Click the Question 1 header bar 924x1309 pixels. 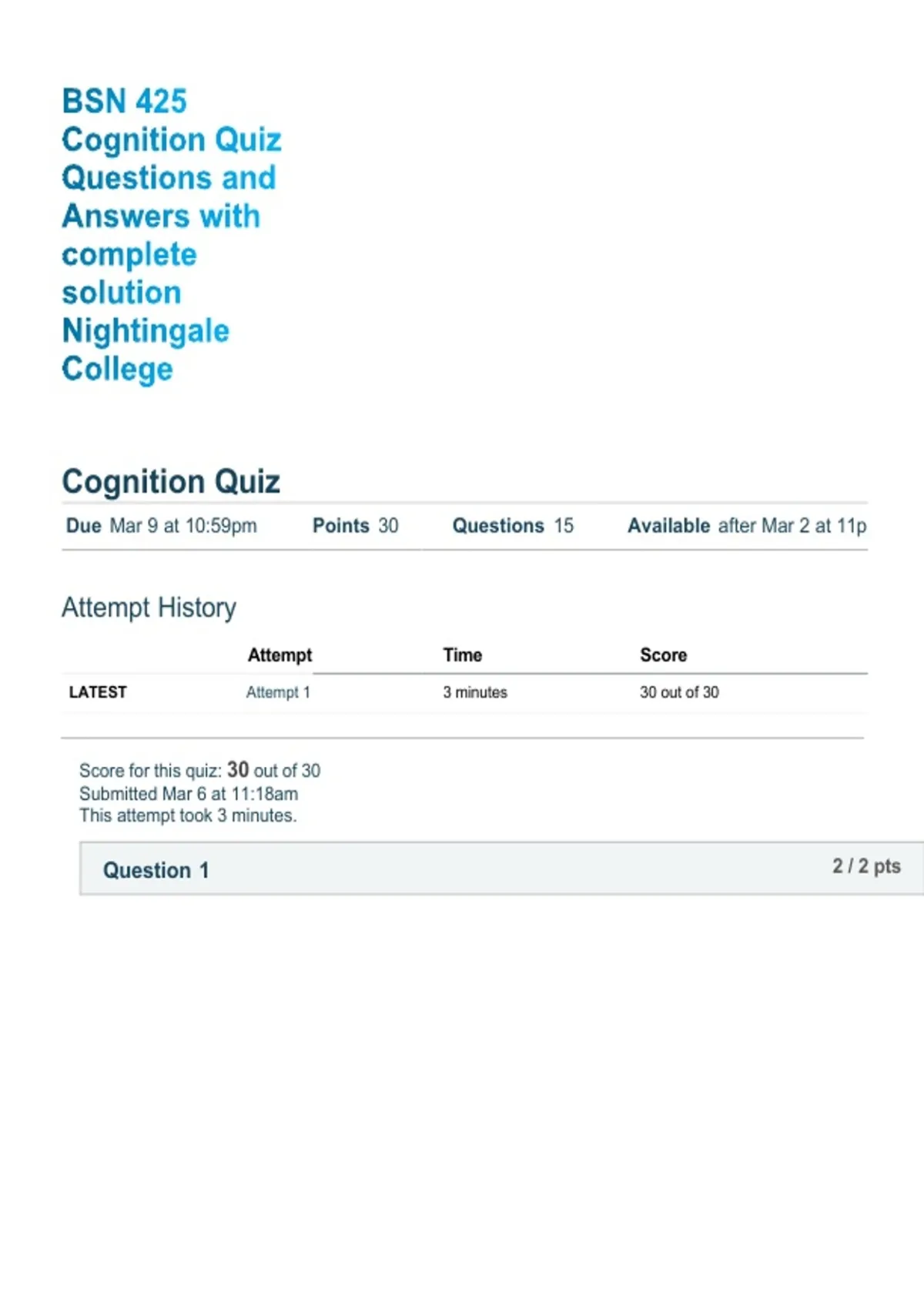[501, 869]
